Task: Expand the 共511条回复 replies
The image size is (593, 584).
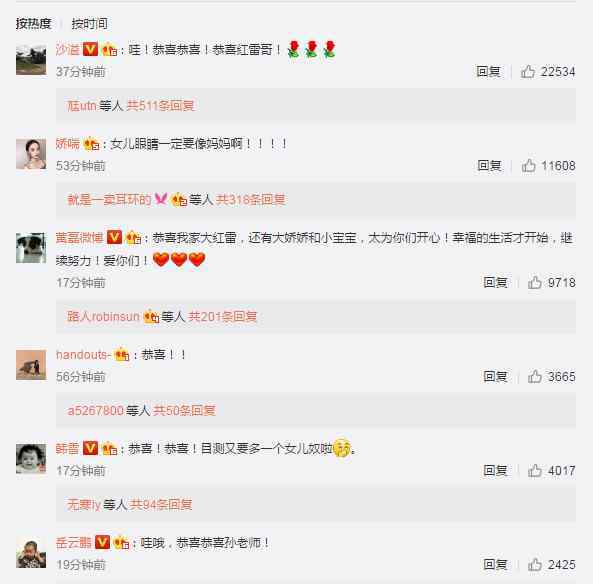Action: tap(160, 106)
